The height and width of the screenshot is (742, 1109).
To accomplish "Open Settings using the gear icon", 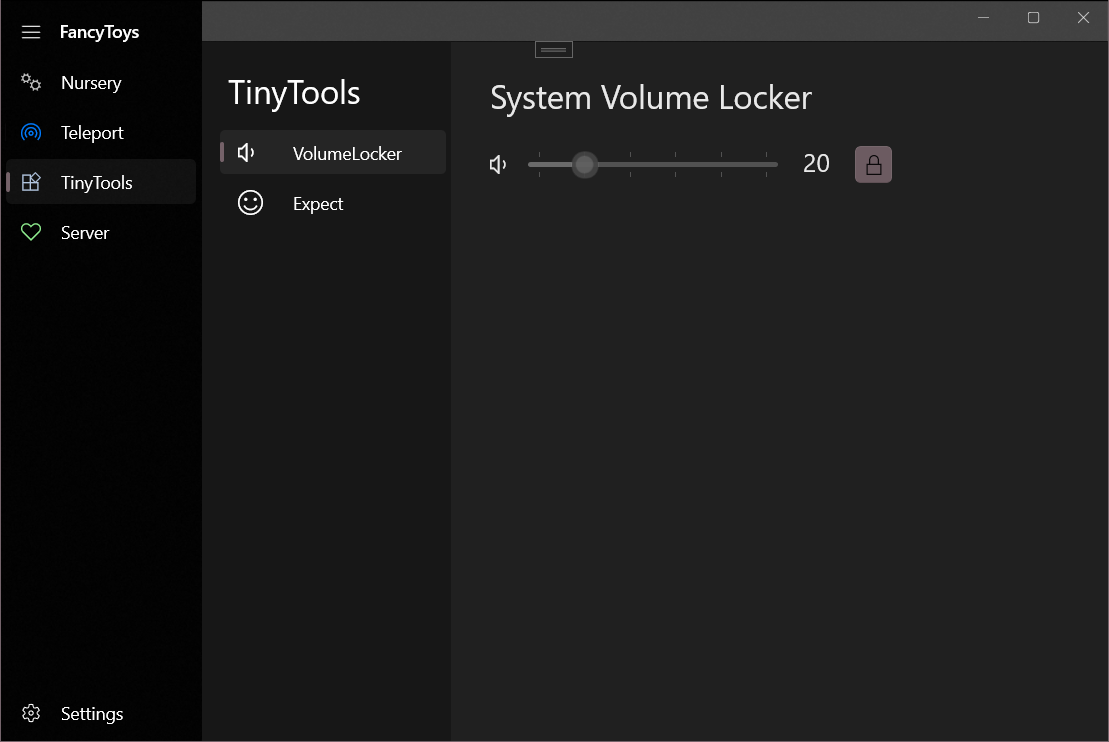I will click(x=30, y=713).
